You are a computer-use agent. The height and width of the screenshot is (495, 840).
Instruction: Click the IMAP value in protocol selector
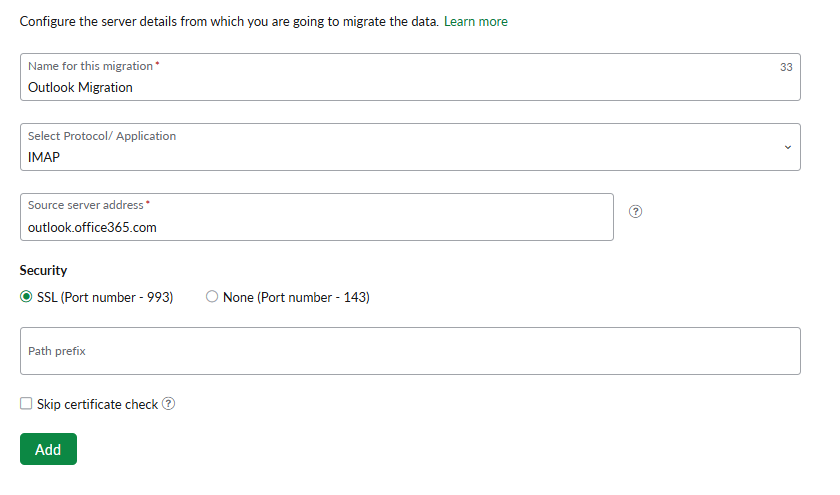click(45, 157)
